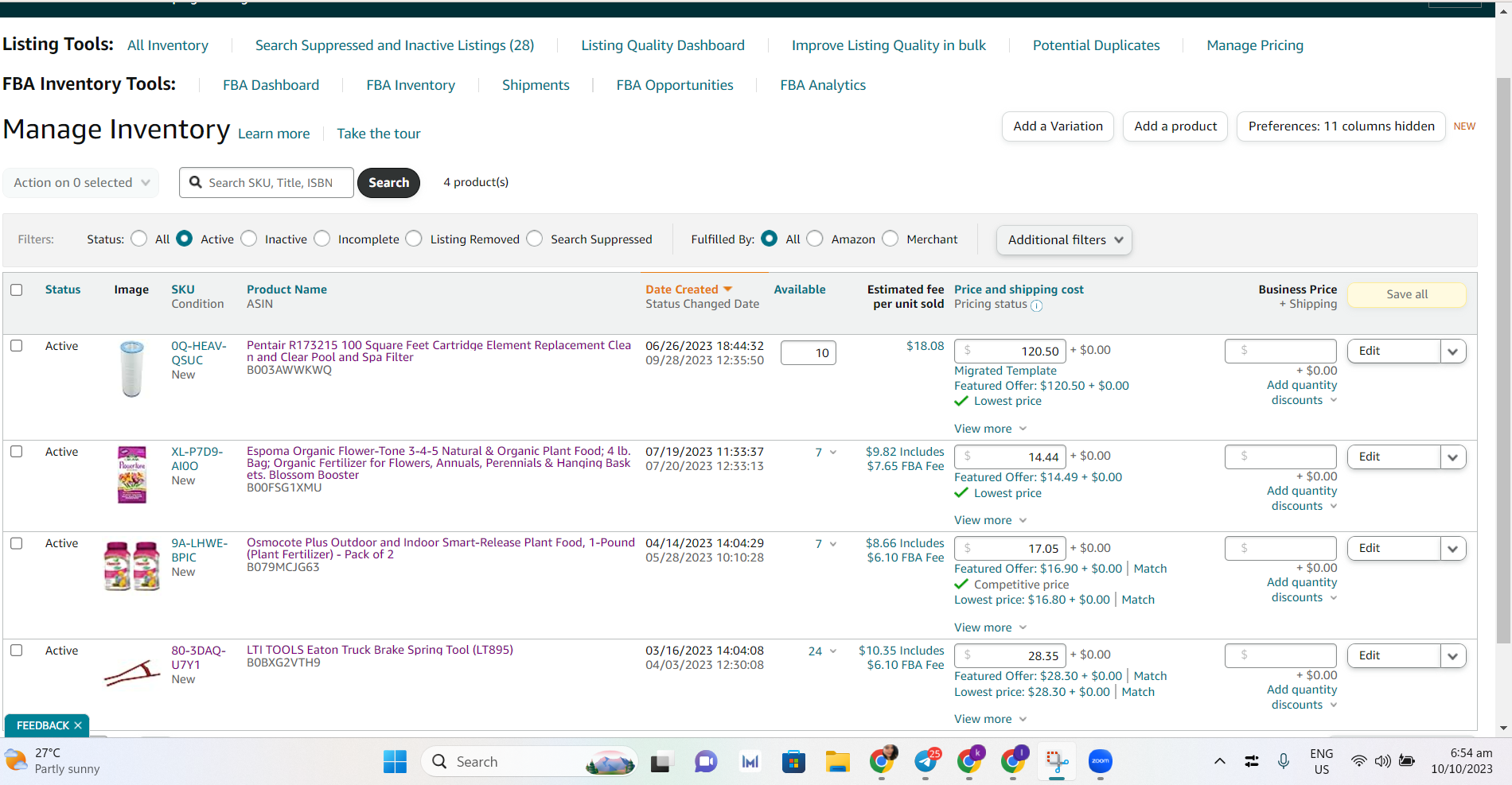Screen dimensions: 1512x785
Task: Click Add a Variation button
Action: (x=1058, y=126)
